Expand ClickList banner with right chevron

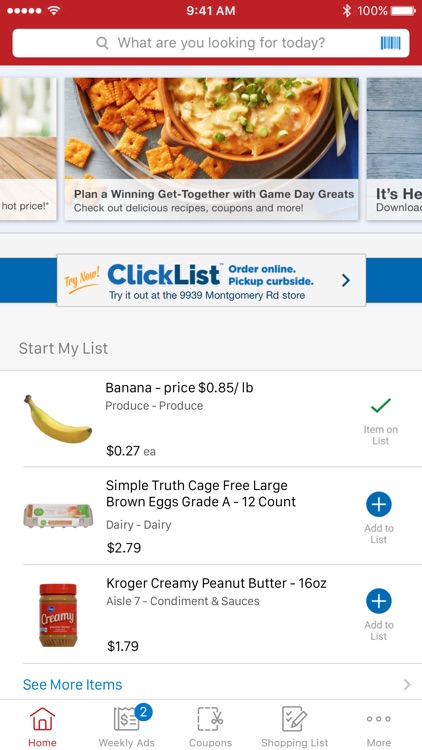tap(346, 280)
